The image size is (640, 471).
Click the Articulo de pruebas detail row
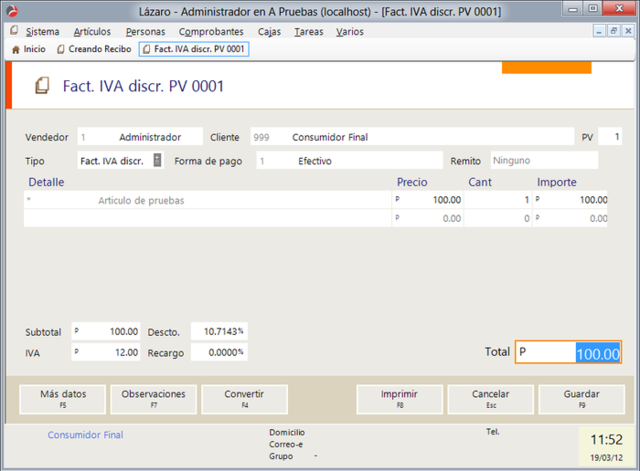207,200
